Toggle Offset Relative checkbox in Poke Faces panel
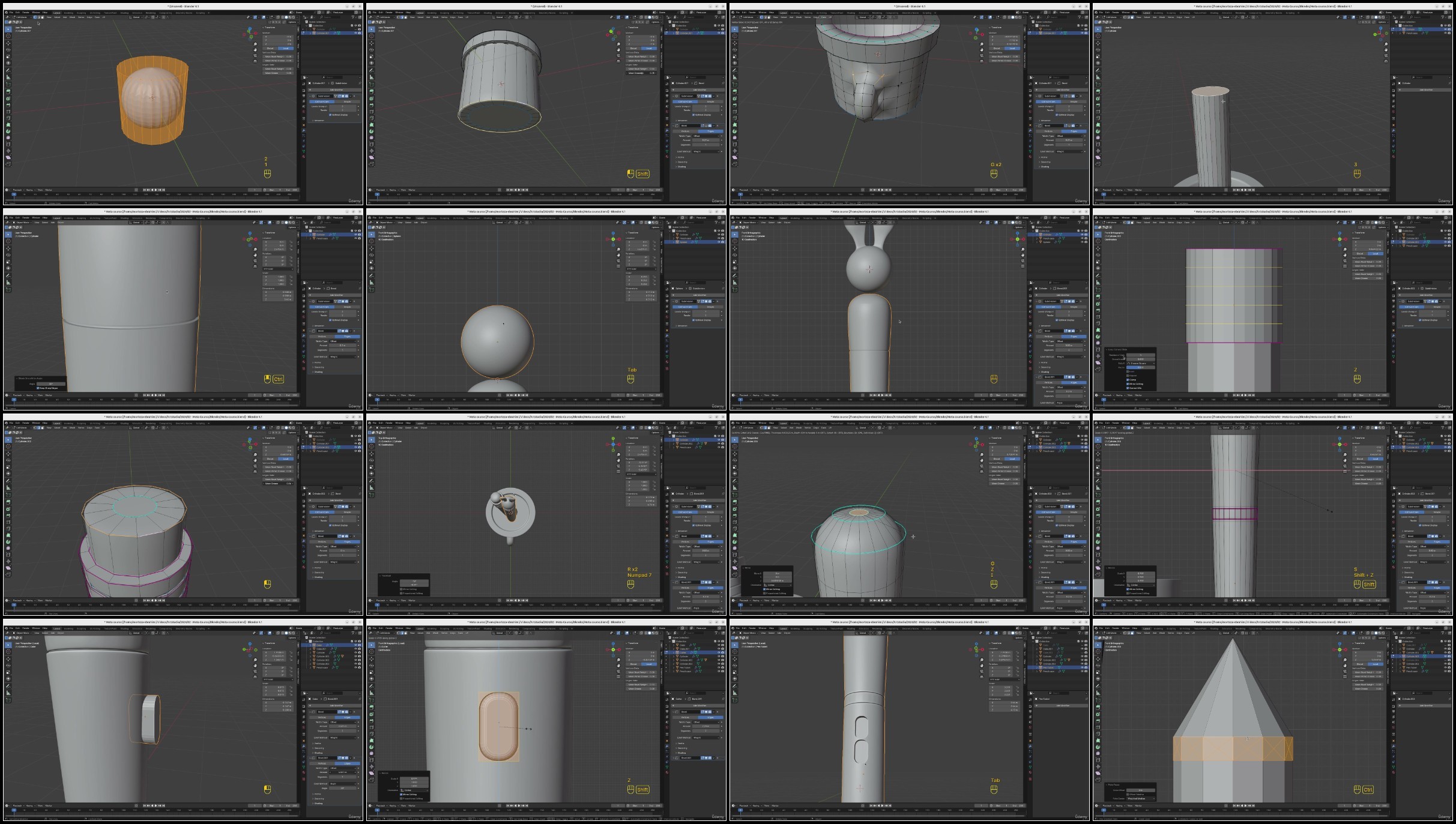The width and height of the screenshot is (1456, 824). click(x=1128, y=794)
